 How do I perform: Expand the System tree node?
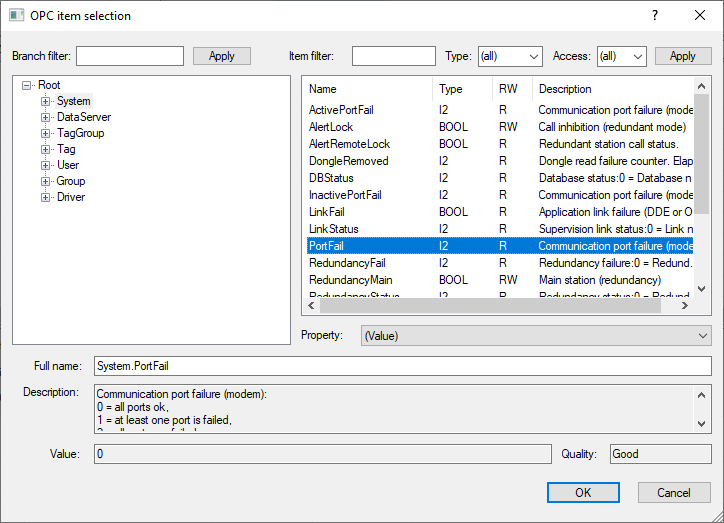(45, 101)
